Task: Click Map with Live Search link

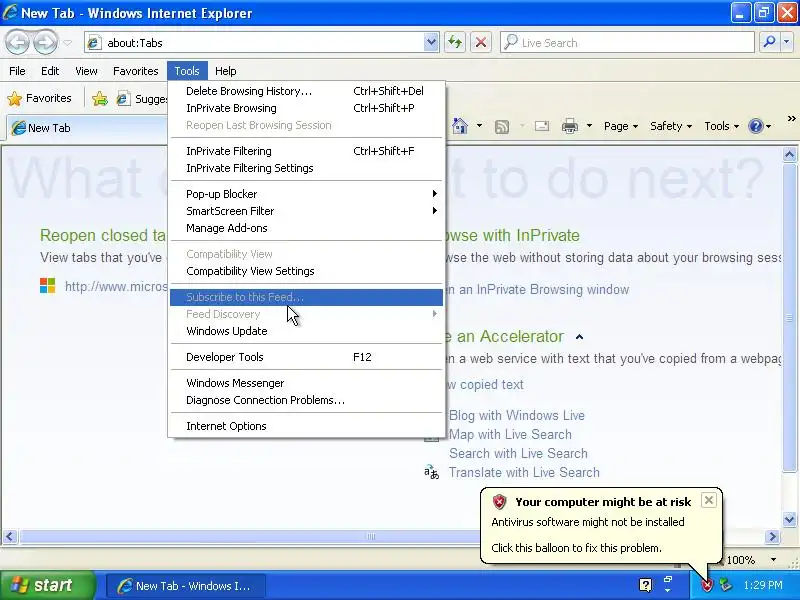Action: point(510,434)
